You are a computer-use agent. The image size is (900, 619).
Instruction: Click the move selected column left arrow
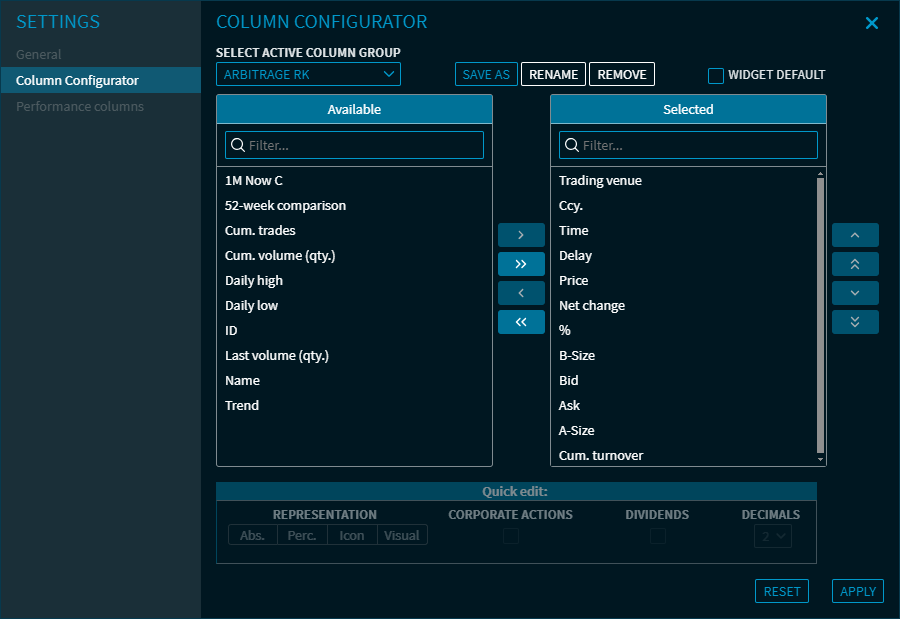tap(521, 293)
